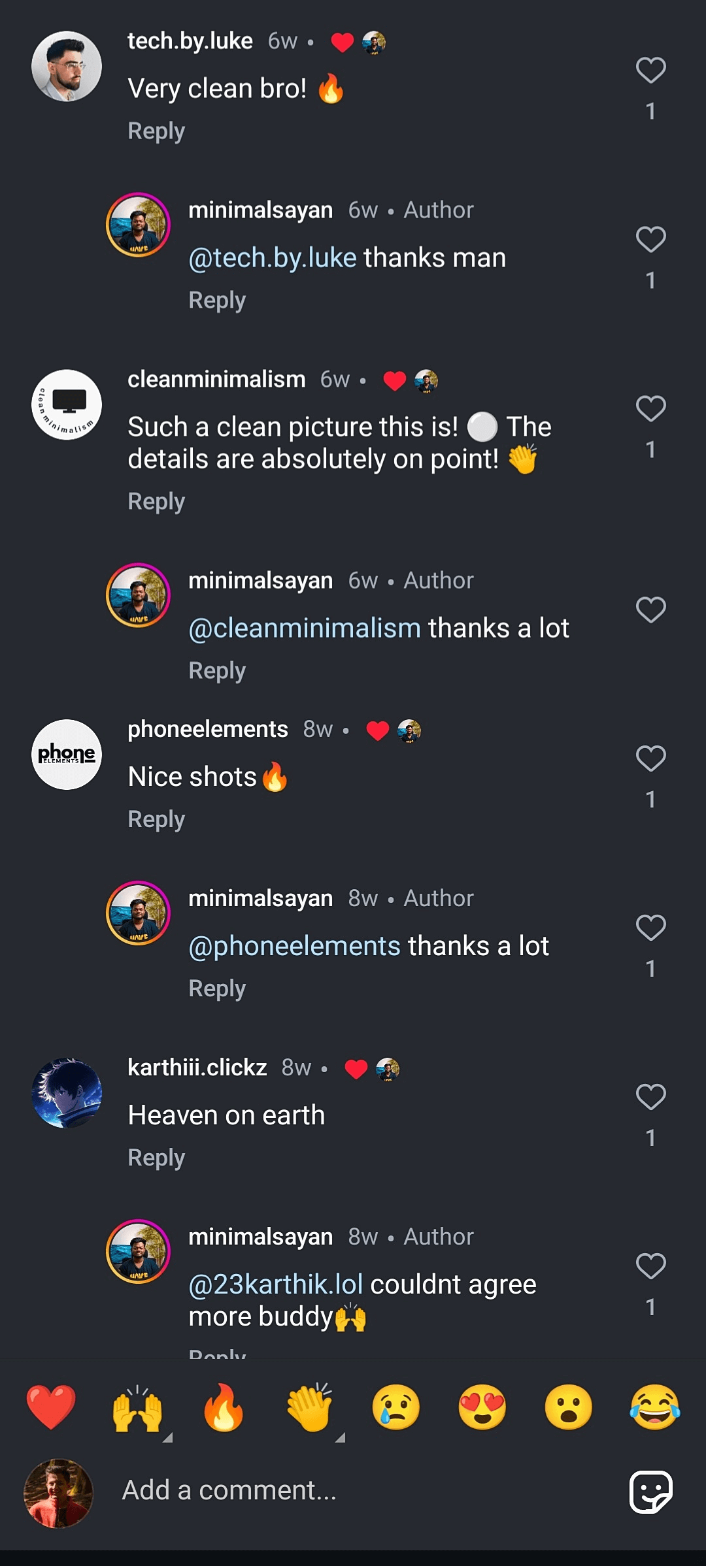
Task: Open skin tone options for clapping emoji
Action: coord(340,1437)
